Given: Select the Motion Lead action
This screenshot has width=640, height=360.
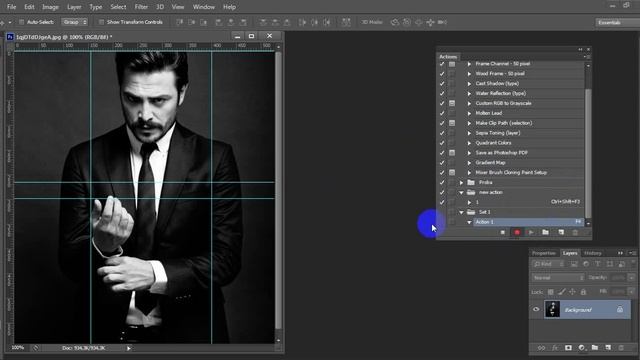Looking at the screenshot, I should tap(489, 113).
